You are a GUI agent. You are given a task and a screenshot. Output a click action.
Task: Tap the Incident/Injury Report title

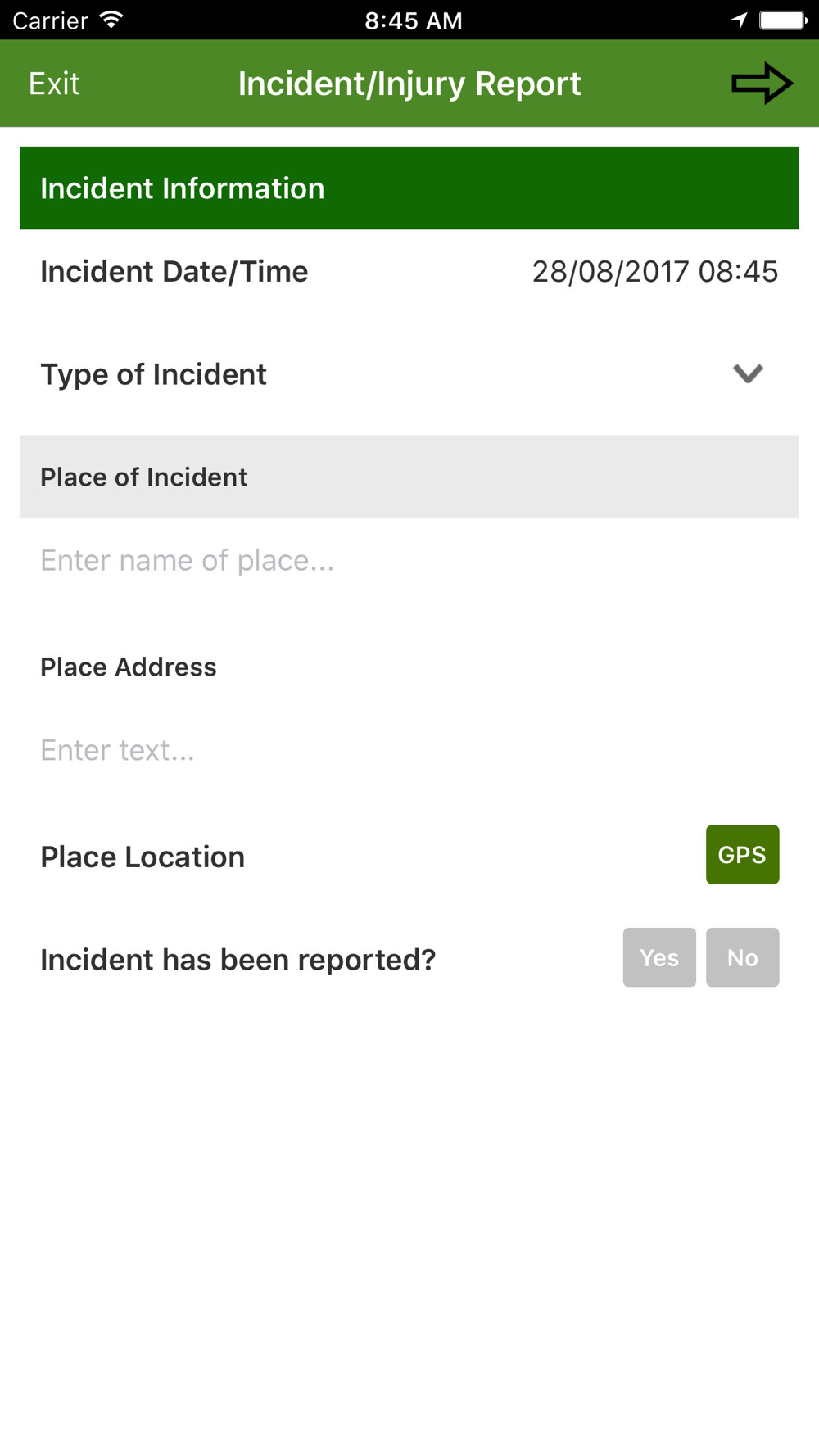coord(409,84)
